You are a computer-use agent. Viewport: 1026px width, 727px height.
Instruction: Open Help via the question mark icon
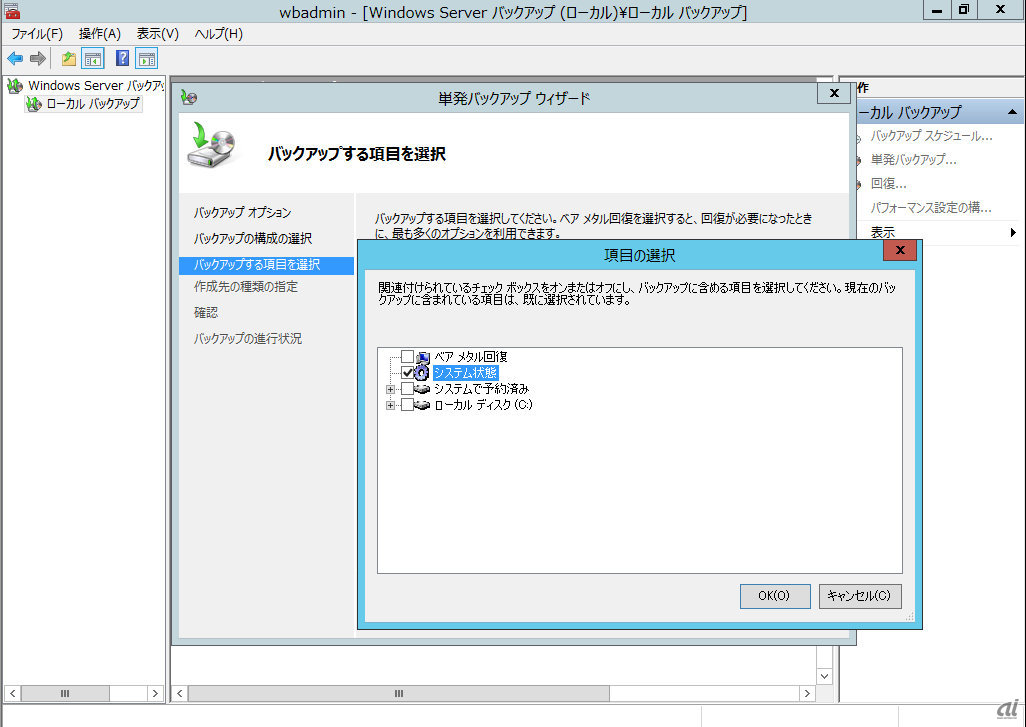pyautogui.click(x=122, y=58)
